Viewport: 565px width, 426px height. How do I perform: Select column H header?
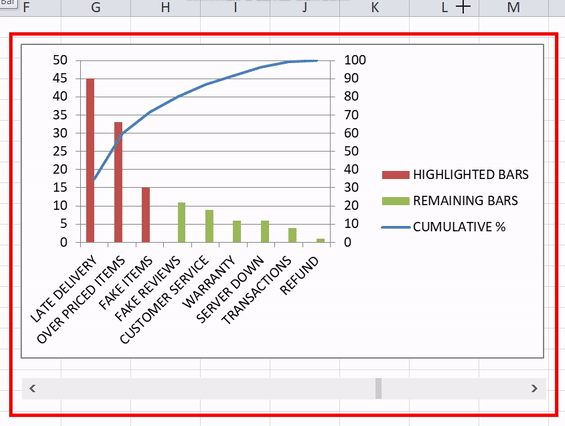pos(165,8)
